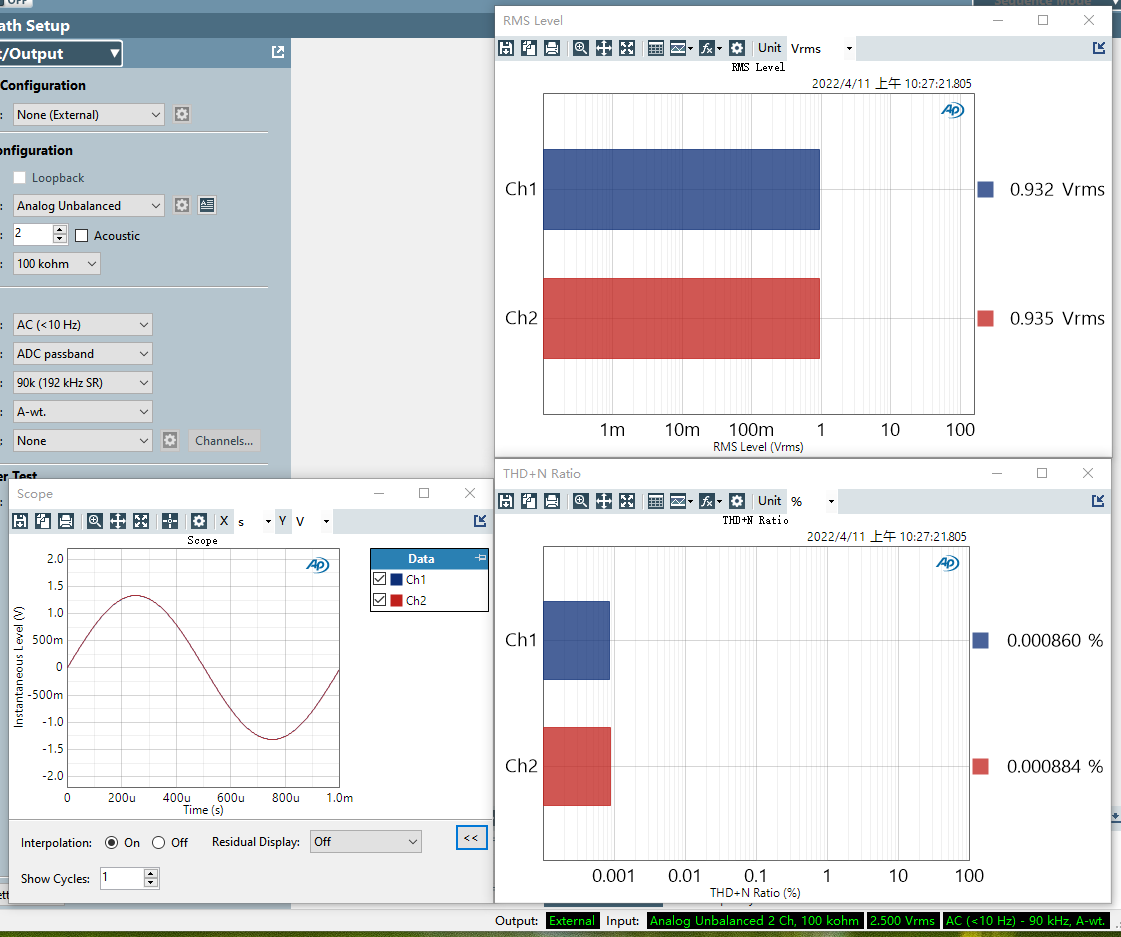Click zoom magnifier in THD+N Ratio toolbar
Screen dimensions: 1121x937
[581, 501]
